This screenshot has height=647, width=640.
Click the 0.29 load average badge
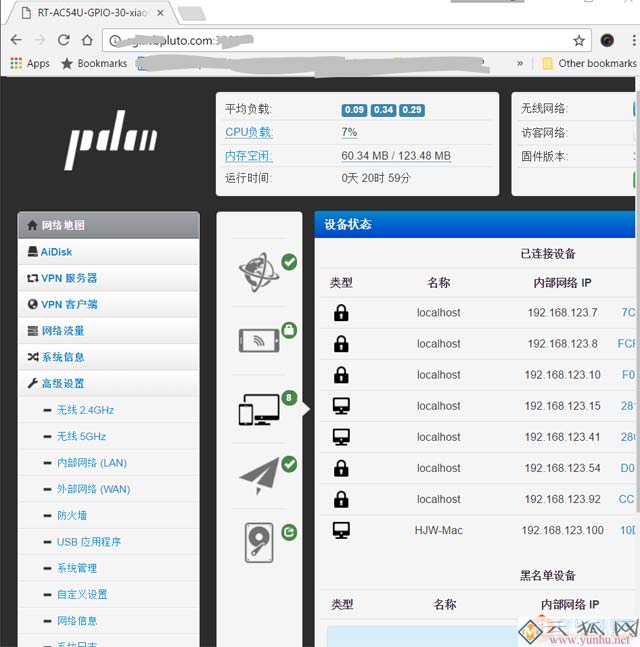[x=412, y=110]
